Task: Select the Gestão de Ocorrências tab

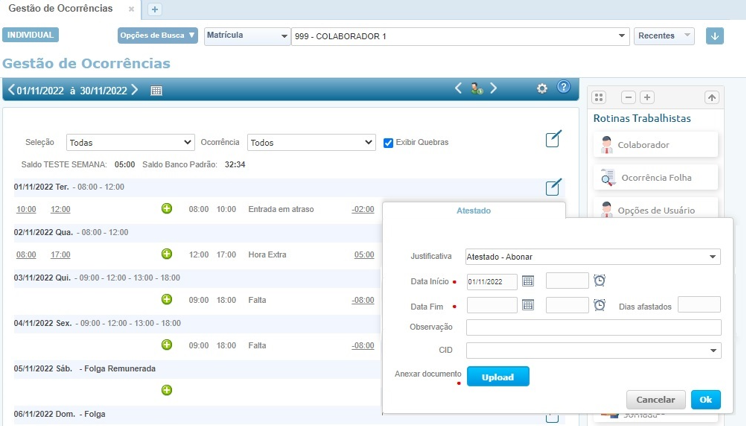Action: click(x=60, y=9)
